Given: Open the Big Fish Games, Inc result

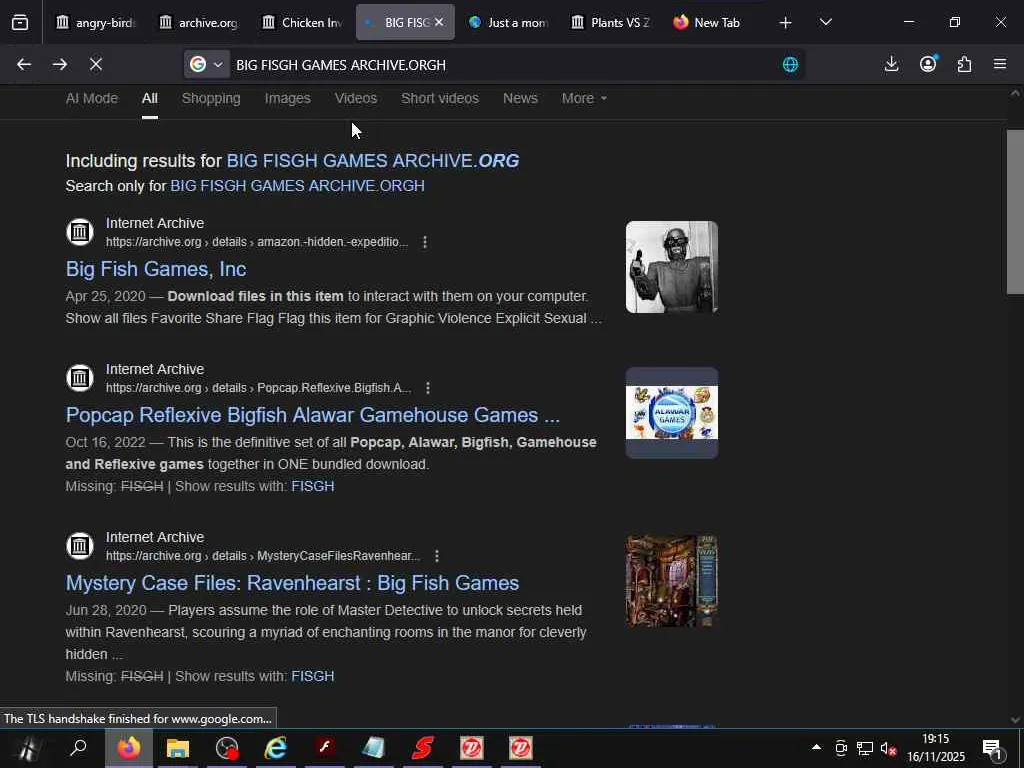Looking at the screenshot, I should point(156,268).
